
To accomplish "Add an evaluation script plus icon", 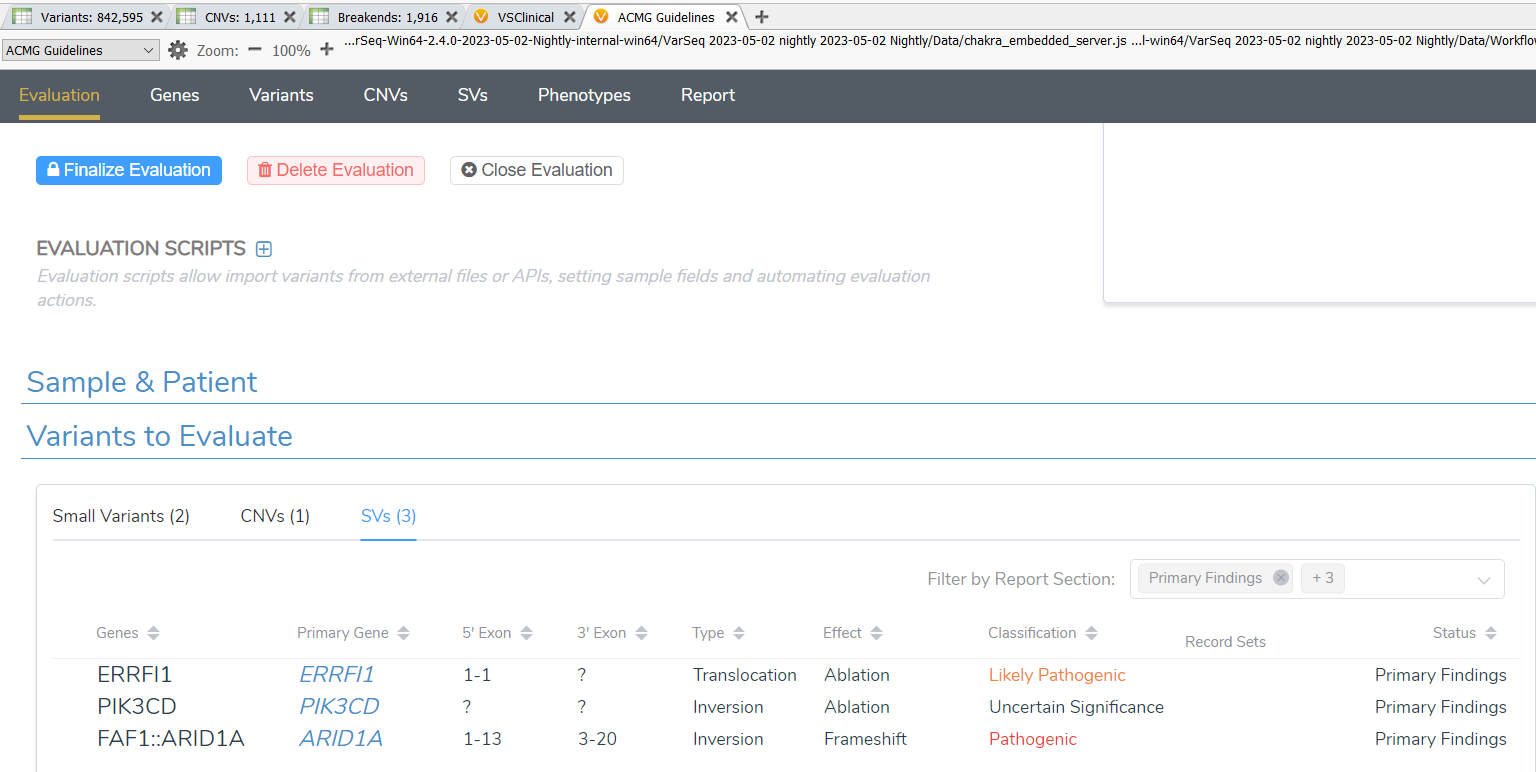I will [264, 249].
